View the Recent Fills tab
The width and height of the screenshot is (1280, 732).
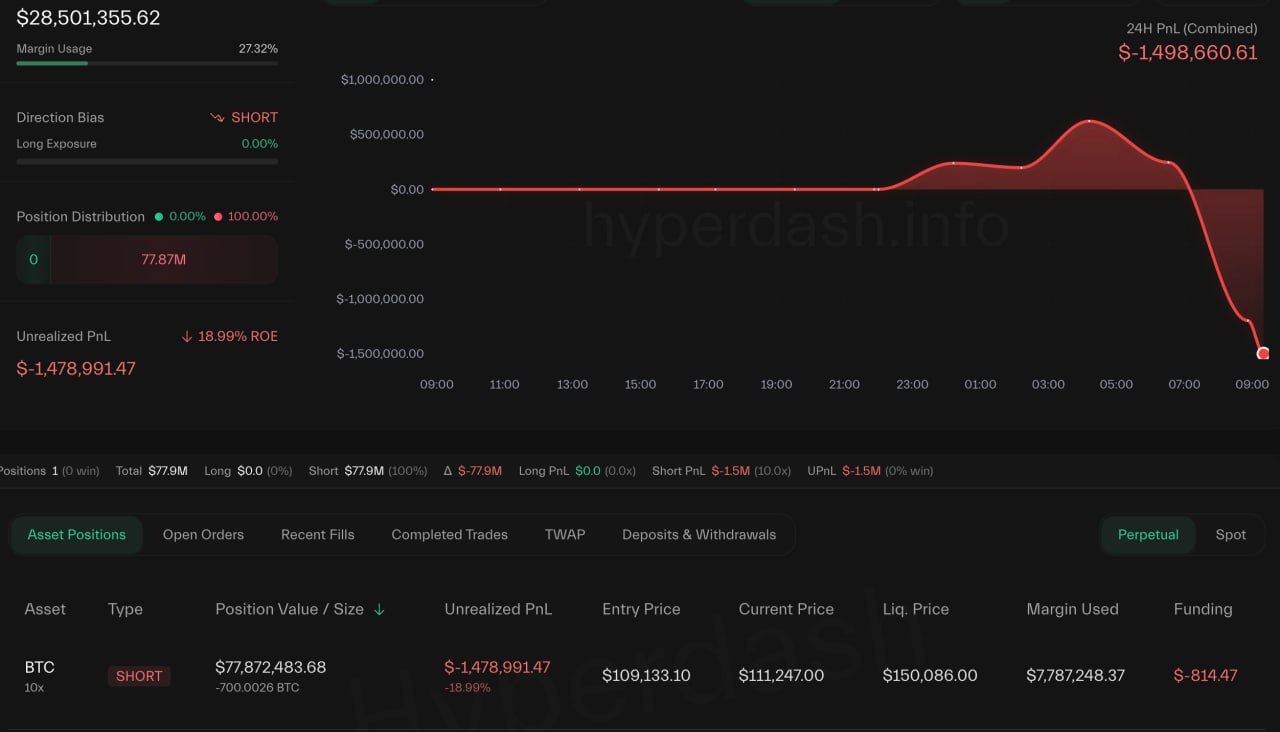[317, 535]
